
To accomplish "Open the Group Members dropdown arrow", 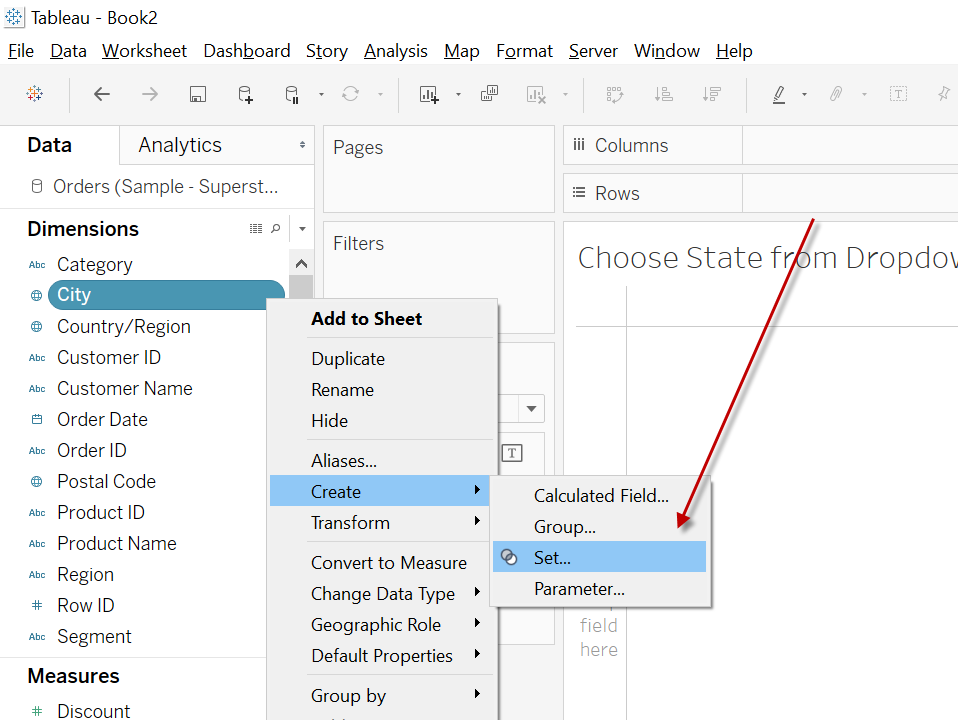I will coord(864,95).
